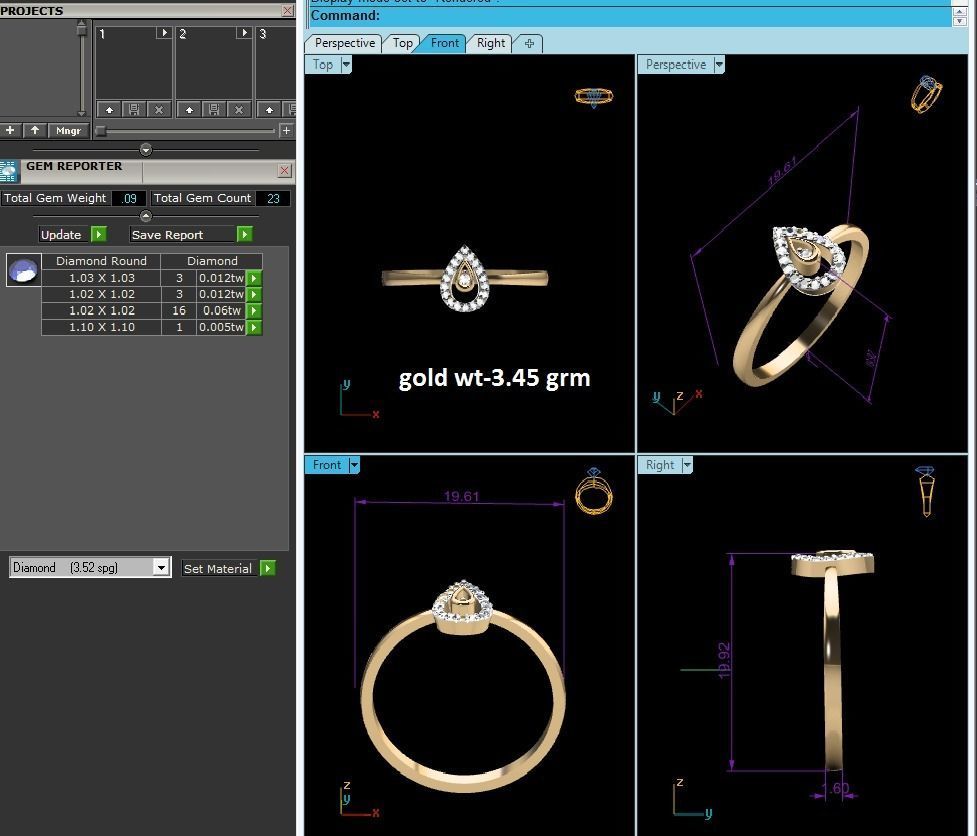Open the Right viewport title dropdown
This screenshot has width=977, height=836.
[x=687, y=465]
